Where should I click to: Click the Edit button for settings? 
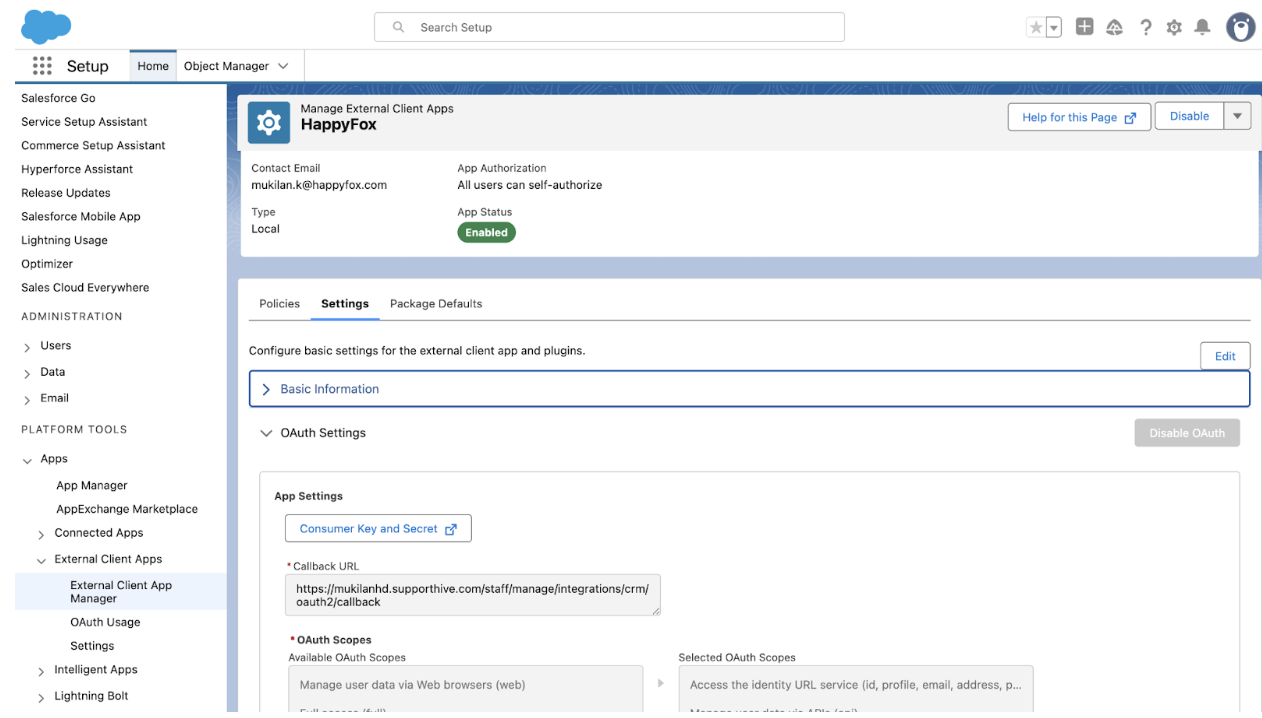tap(1225, 356)
